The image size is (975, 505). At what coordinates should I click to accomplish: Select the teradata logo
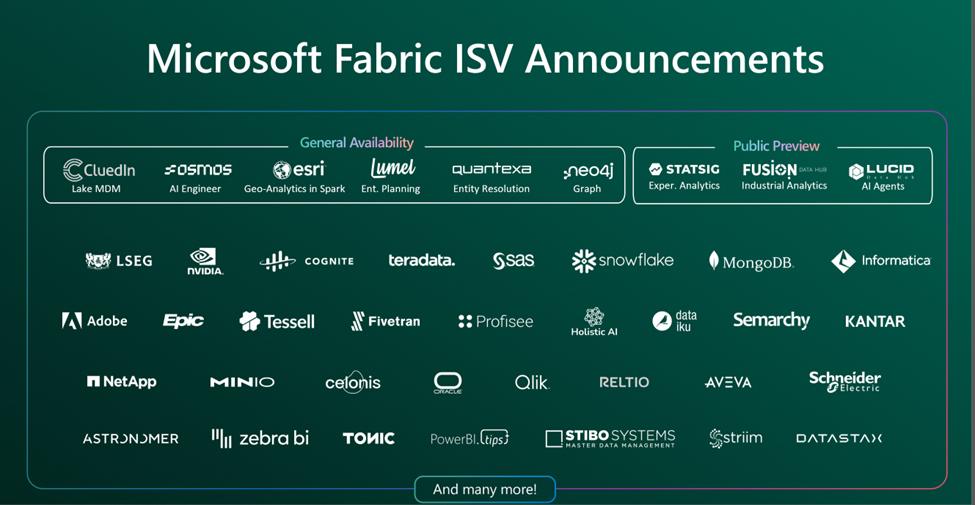click(422, 261)
